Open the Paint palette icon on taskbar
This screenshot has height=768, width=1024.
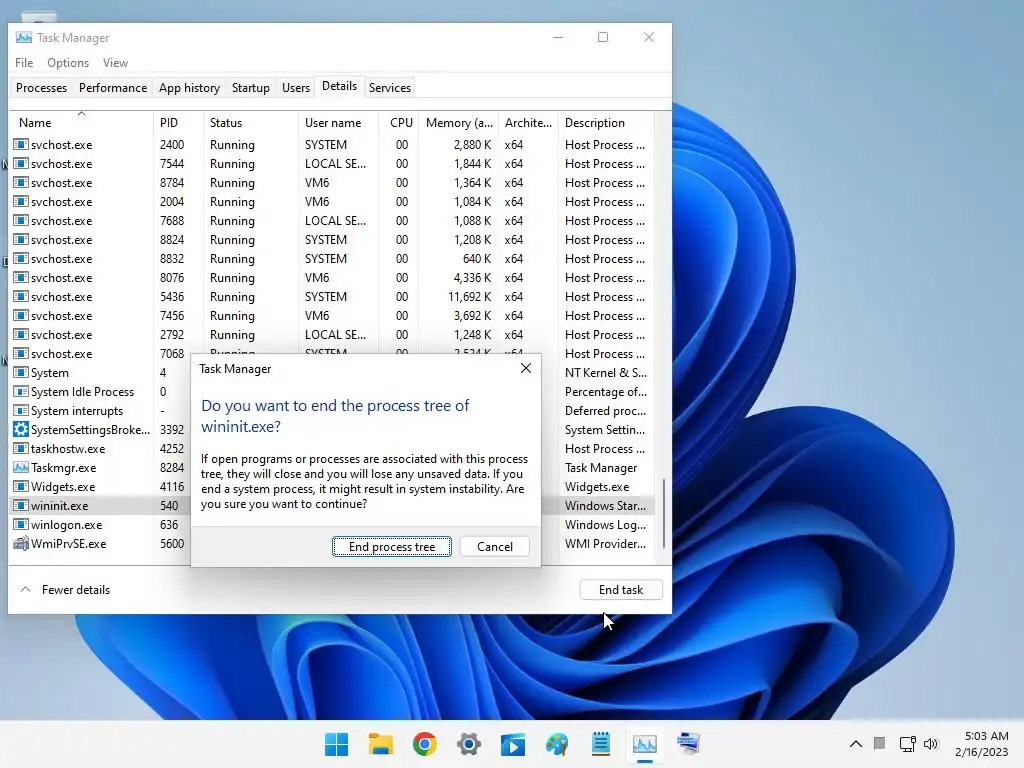(557, 744)
